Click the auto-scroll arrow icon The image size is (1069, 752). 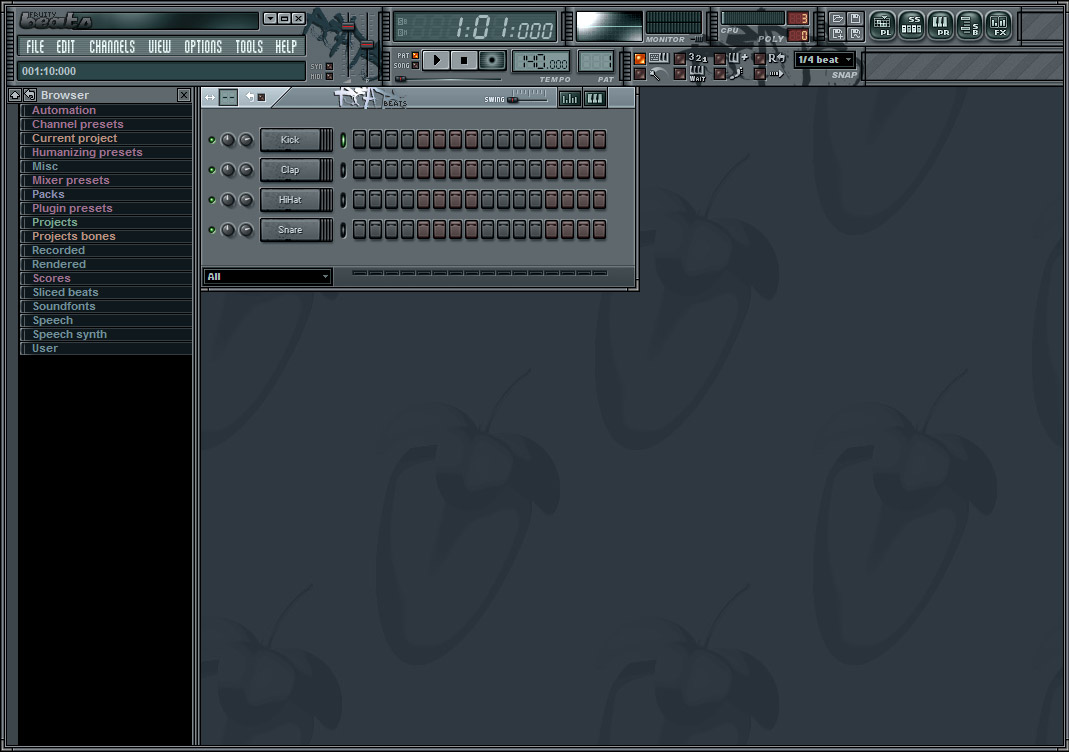click(x=776, y=74)
